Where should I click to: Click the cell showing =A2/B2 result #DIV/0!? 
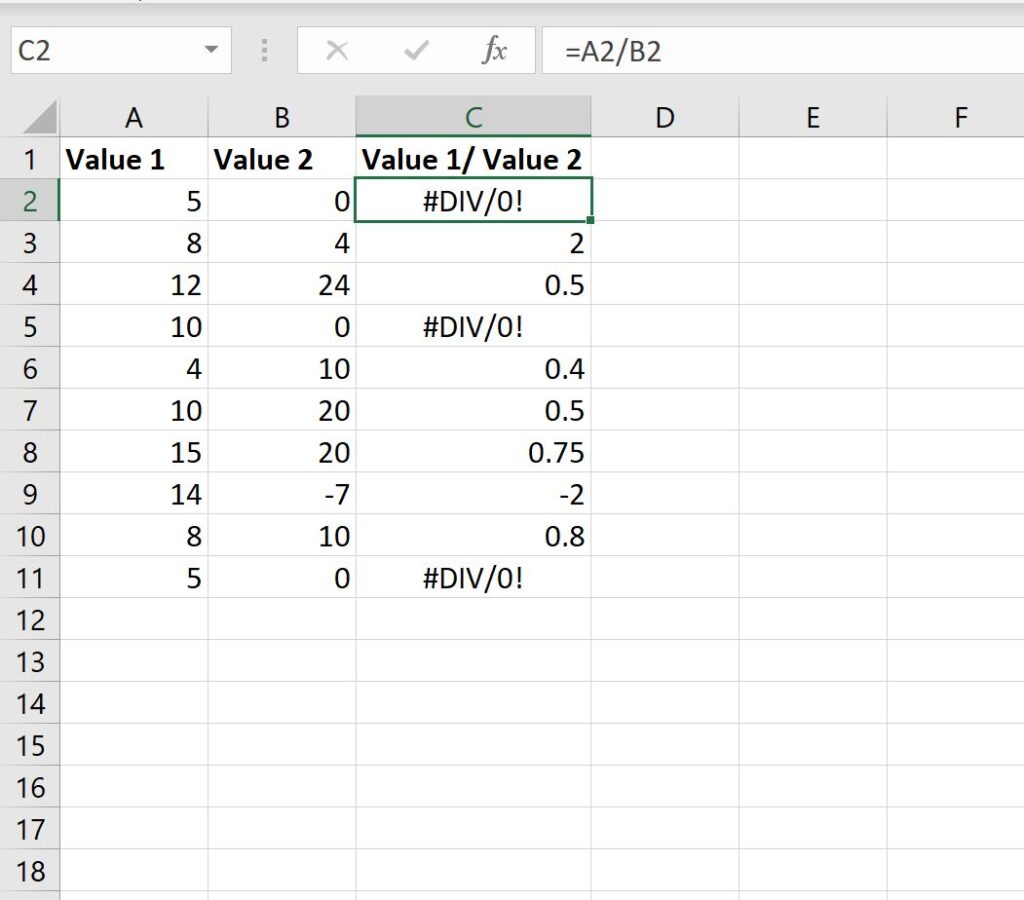click(x=473, y=200)
